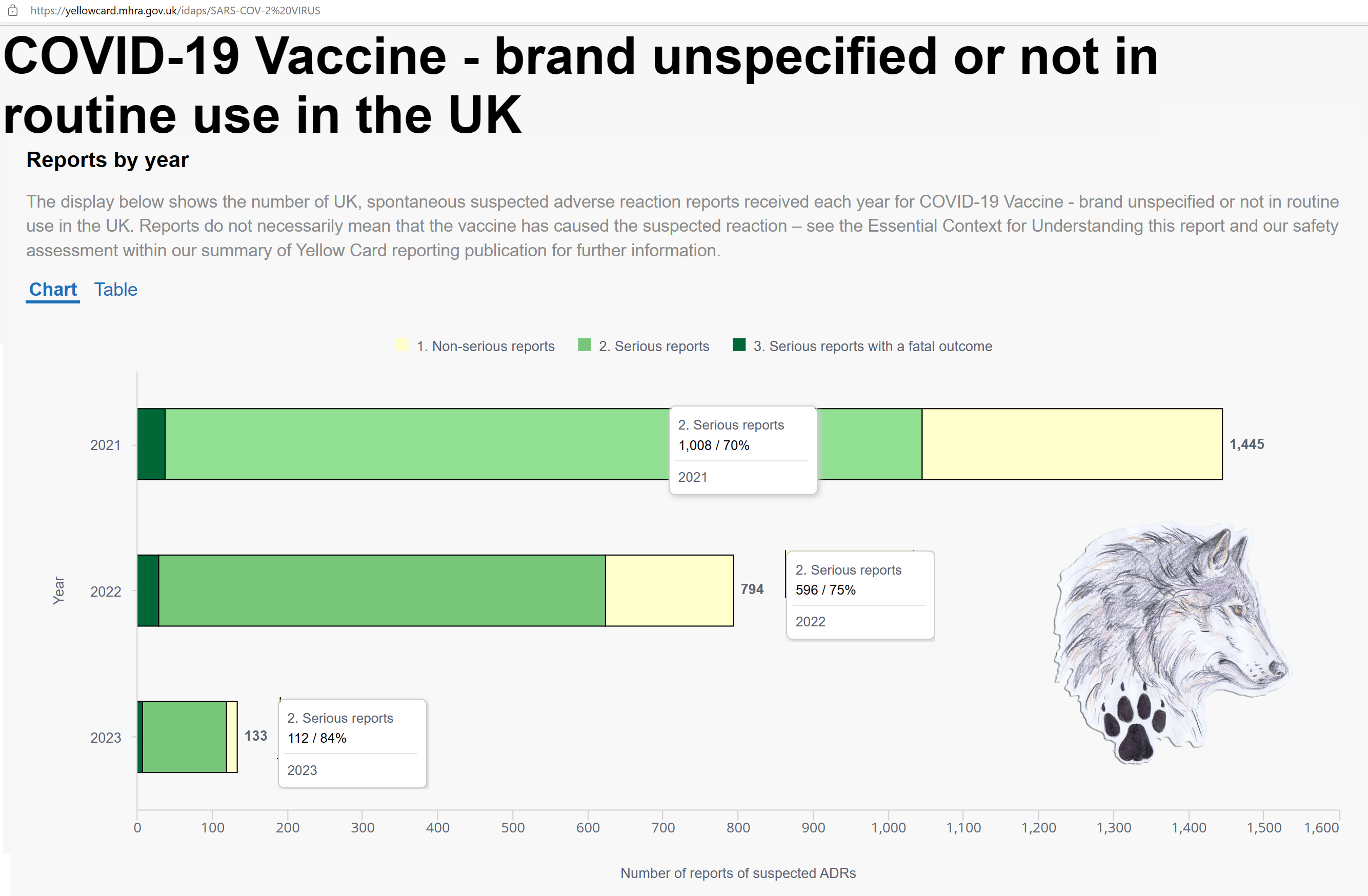Switch to the Chart tab
The width and height of the screenshot is (1368, 896).
(x=53, y=290)
